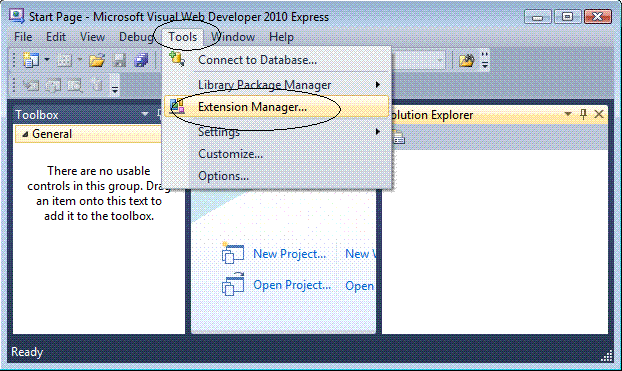Click the Open Project... link

tap(292, 285)
